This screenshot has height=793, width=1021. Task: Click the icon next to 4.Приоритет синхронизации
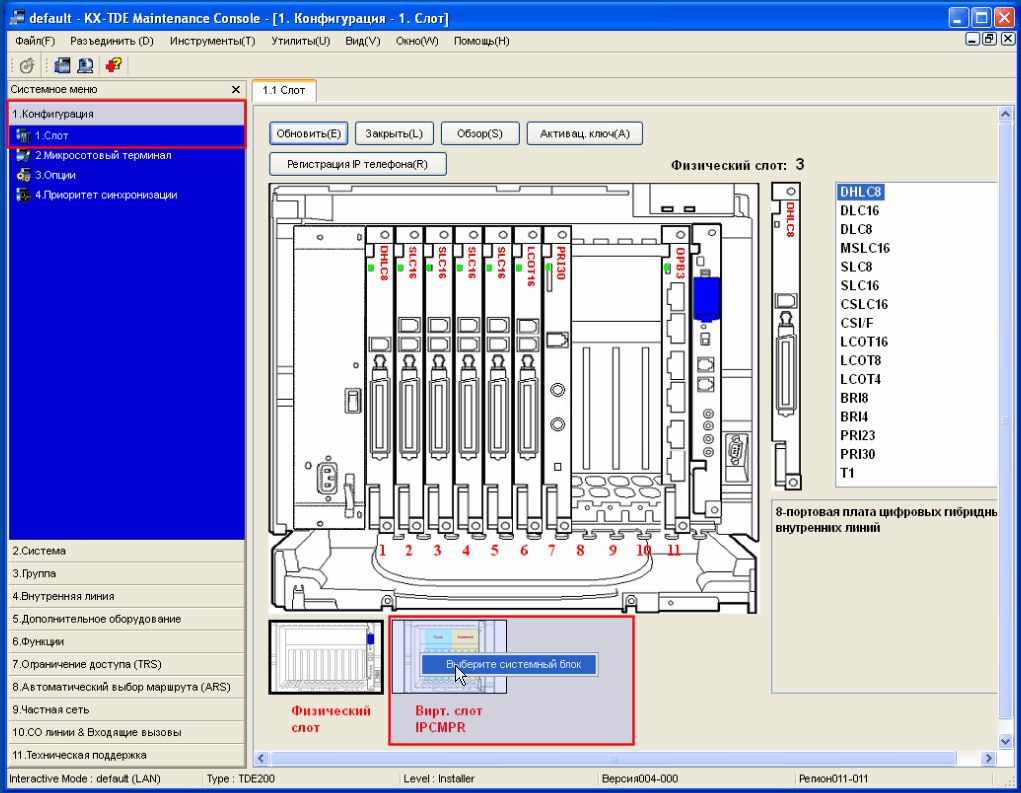(23, 195)
